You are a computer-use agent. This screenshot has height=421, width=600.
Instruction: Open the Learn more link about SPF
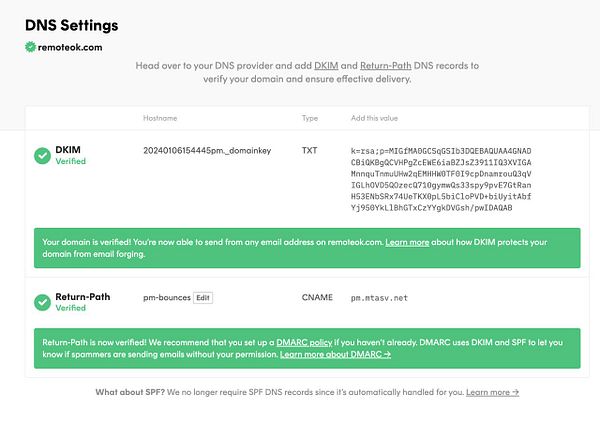pos(492,392)
